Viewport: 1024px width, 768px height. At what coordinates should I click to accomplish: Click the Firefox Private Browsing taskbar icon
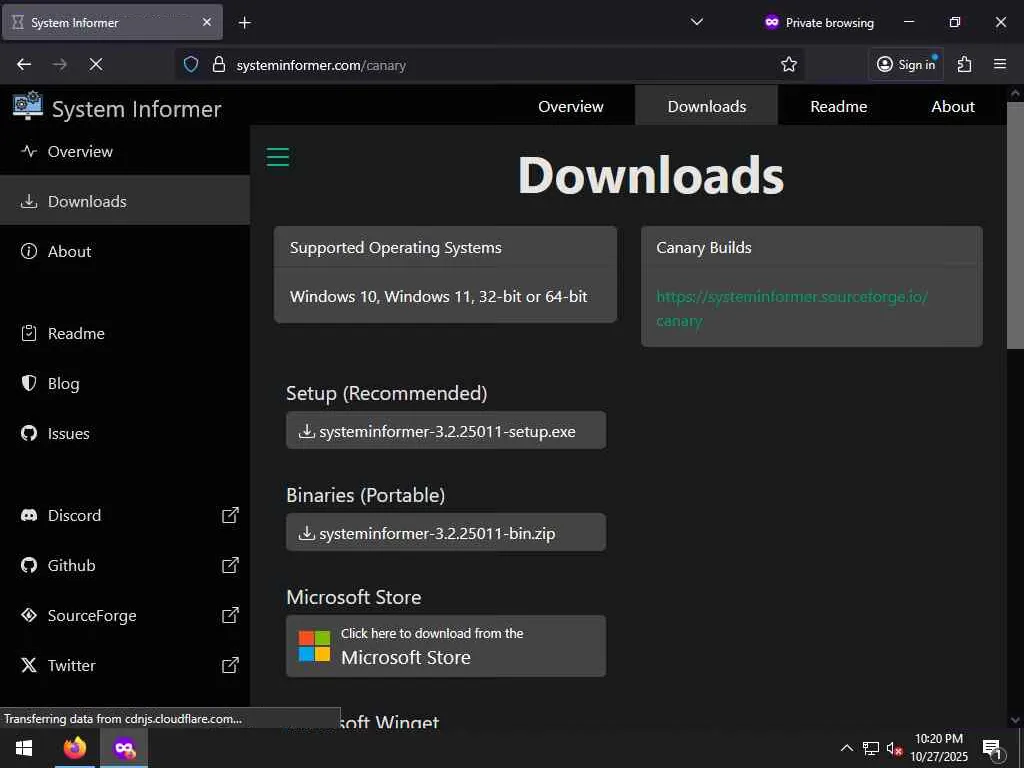(x=124, y=748)
